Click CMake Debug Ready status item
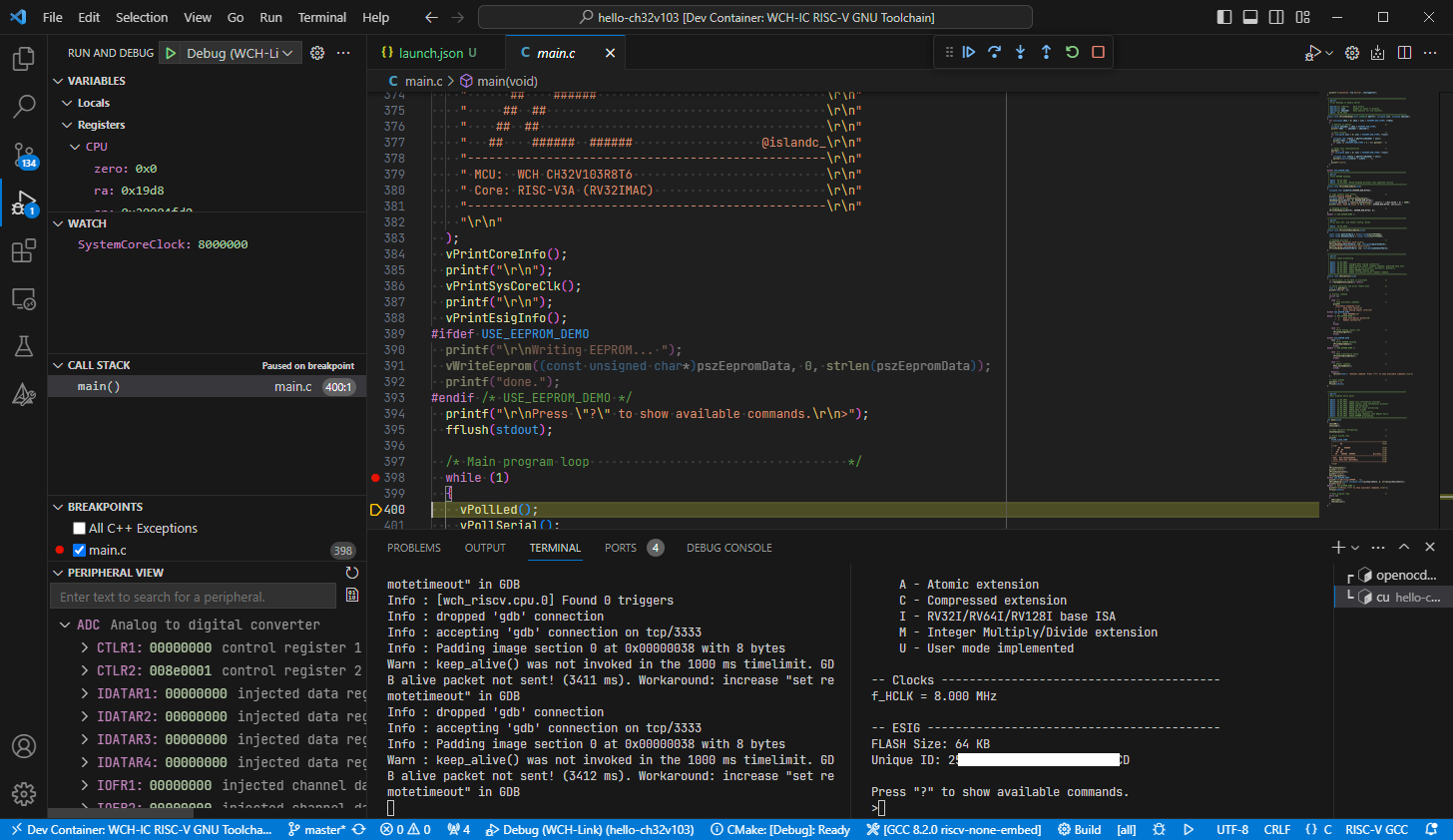Screen dimensions: 1453x840 780,830
